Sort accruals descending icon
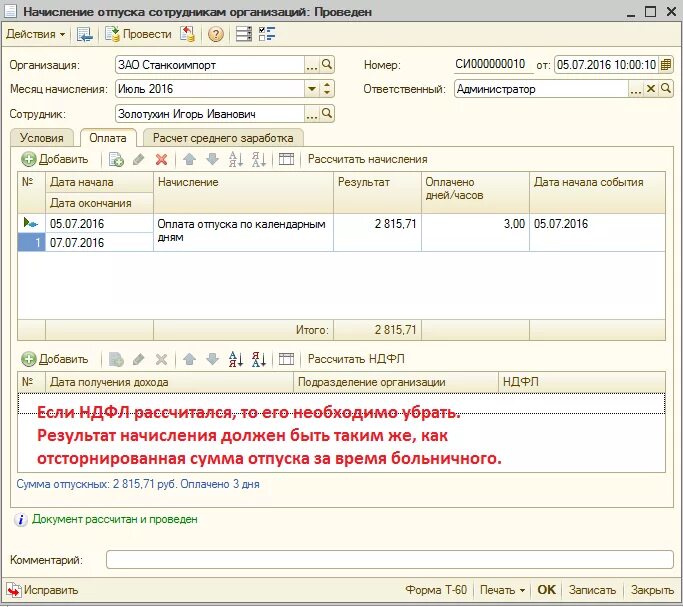Screen dimensions: 683x607 (x=259, y=159)
